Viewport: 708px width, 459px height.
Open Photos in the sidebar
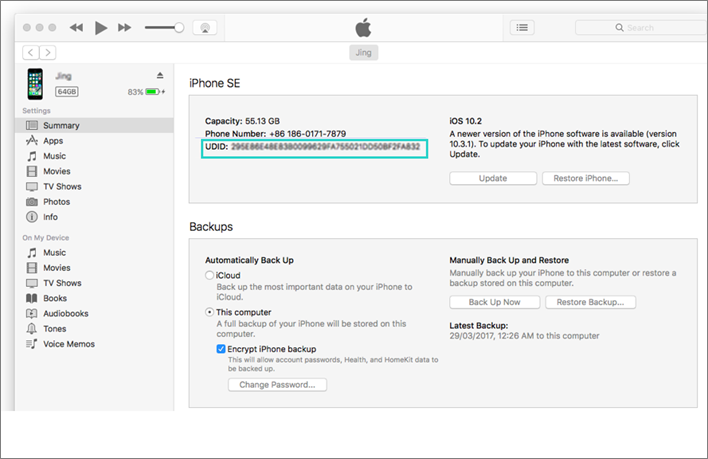[x=94, y=202]
